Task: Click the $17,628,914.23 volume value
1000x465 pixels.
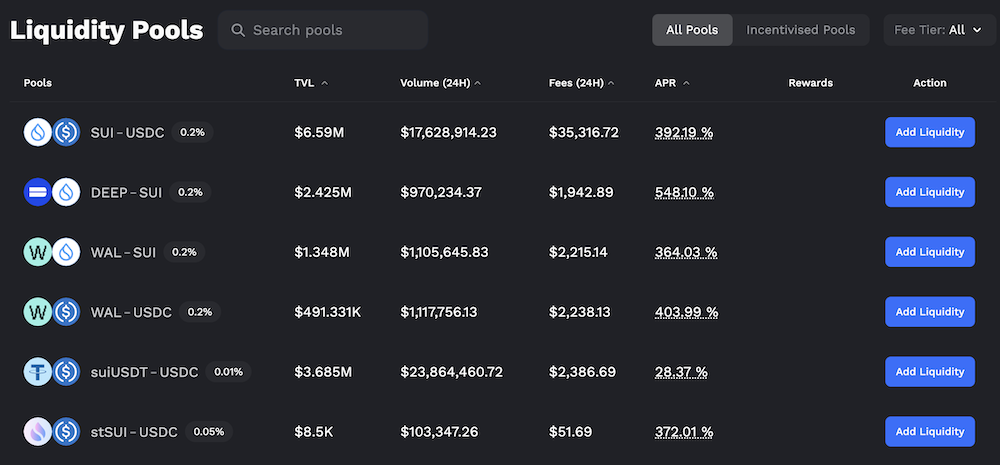Action: tap(448, 133)
